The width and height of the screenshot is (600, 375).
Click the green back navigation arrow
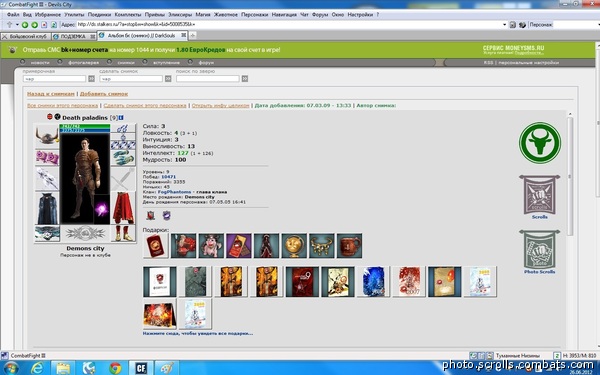point(25,25)
